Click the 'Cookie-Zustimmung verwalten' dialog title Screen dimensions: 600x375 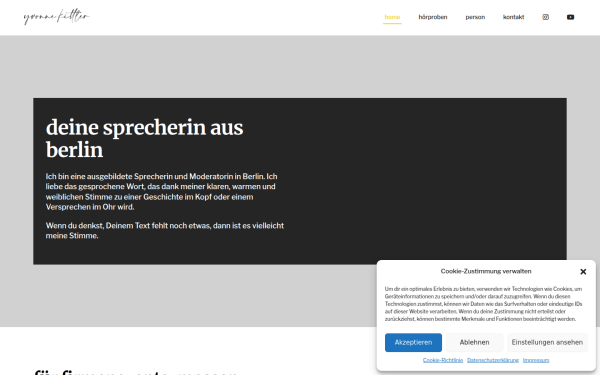coord(486,271)
